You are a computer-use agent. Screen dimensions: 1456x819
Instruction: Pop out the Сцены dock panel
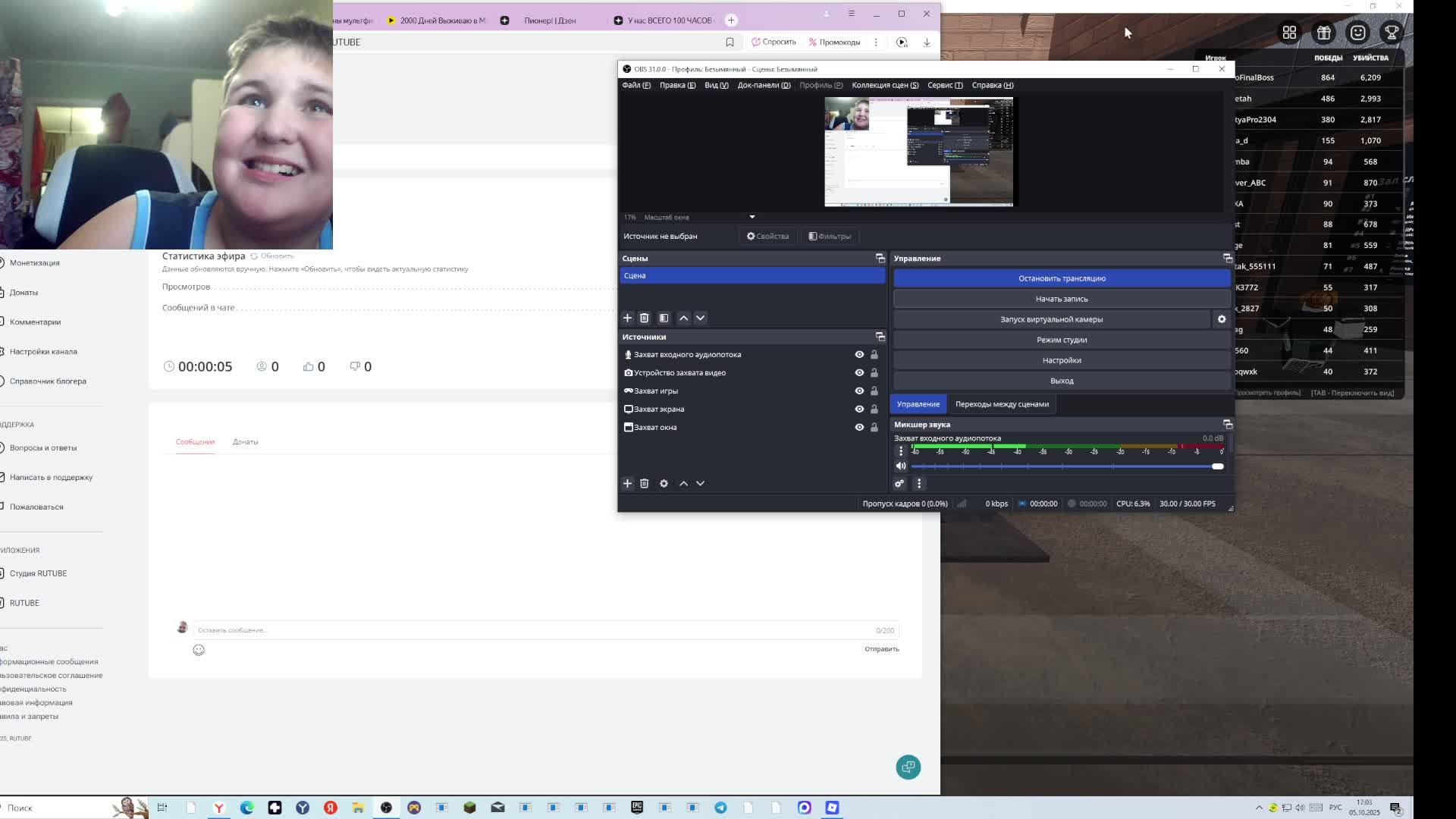coord(880,259)
